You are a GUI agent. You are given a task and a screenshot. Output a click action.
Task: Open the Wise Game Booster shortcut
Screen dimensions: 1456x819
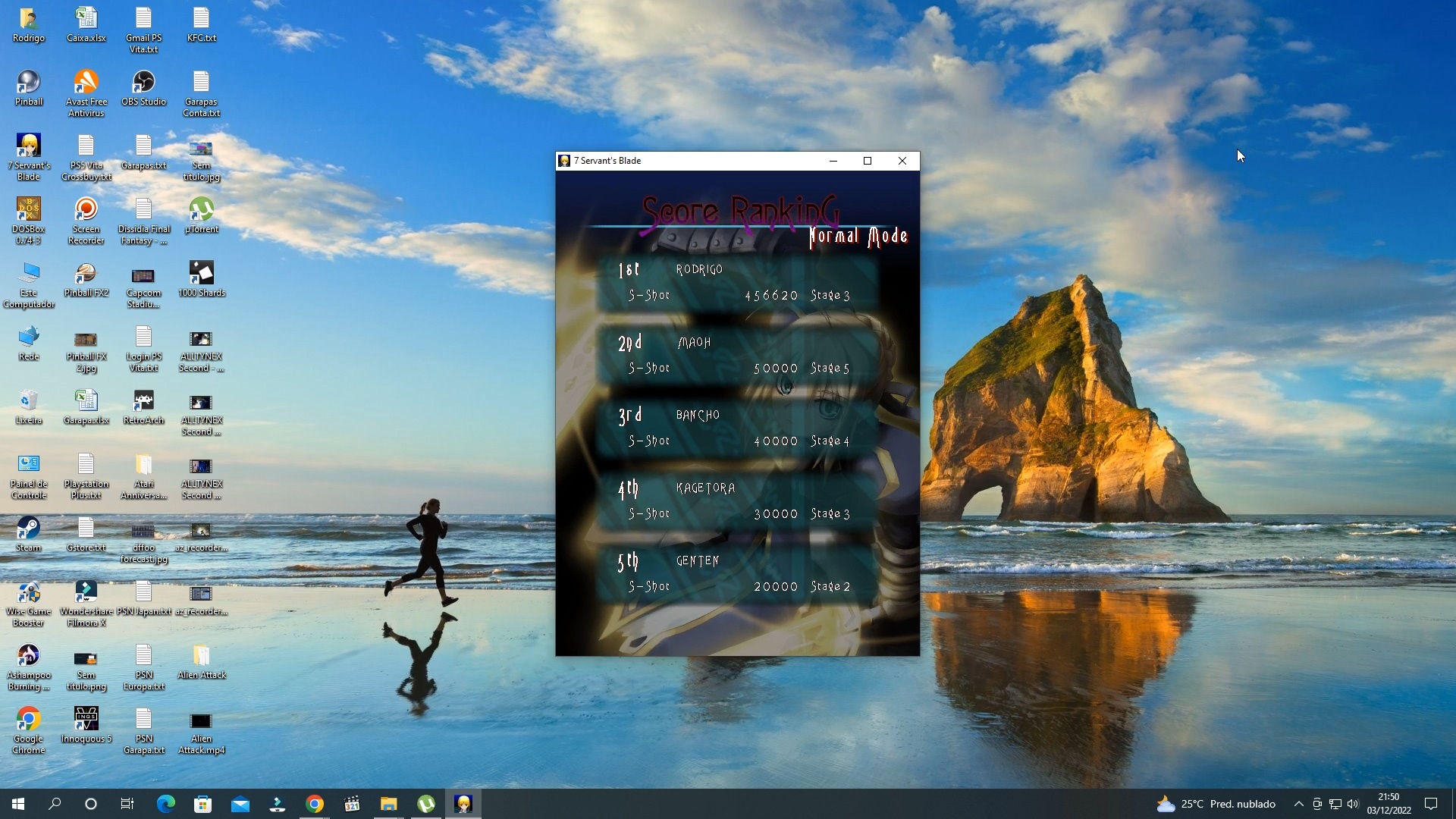pyautogui.click(x=29, y=592)
